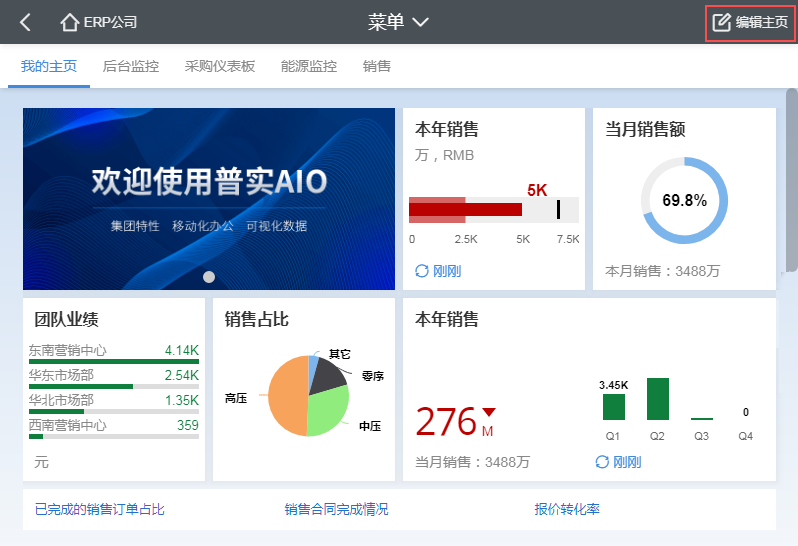Click the carousel dot indicator on banner
Screen dimensions: 798x546
[x=209, y=276]
